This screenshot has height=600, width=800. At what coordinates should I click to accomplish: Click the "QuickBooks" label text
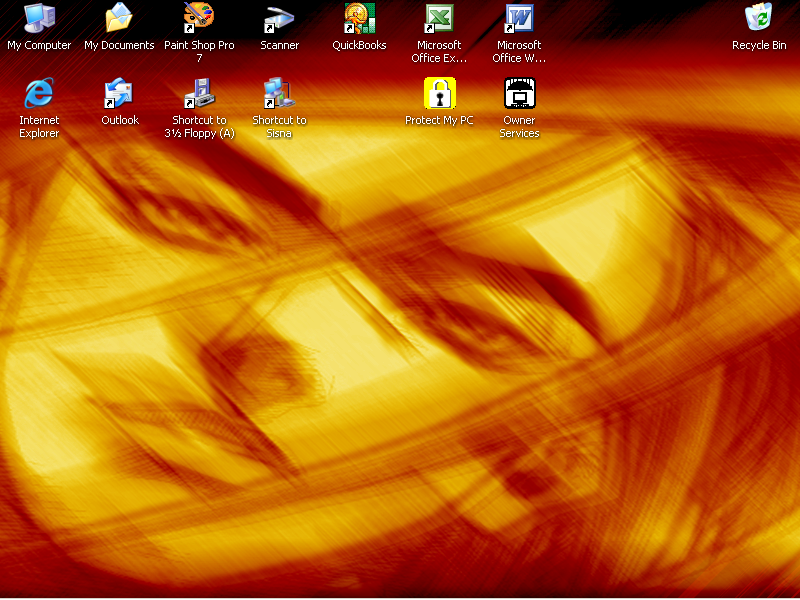[359, 45]
